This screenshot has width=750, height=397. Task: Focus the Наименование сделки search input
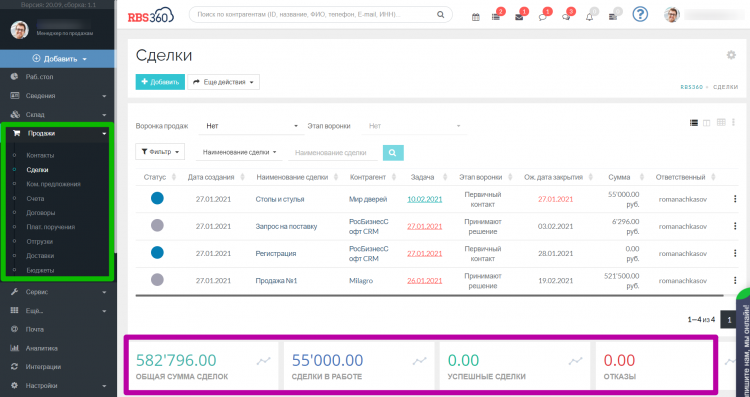[x=333, y=153]
